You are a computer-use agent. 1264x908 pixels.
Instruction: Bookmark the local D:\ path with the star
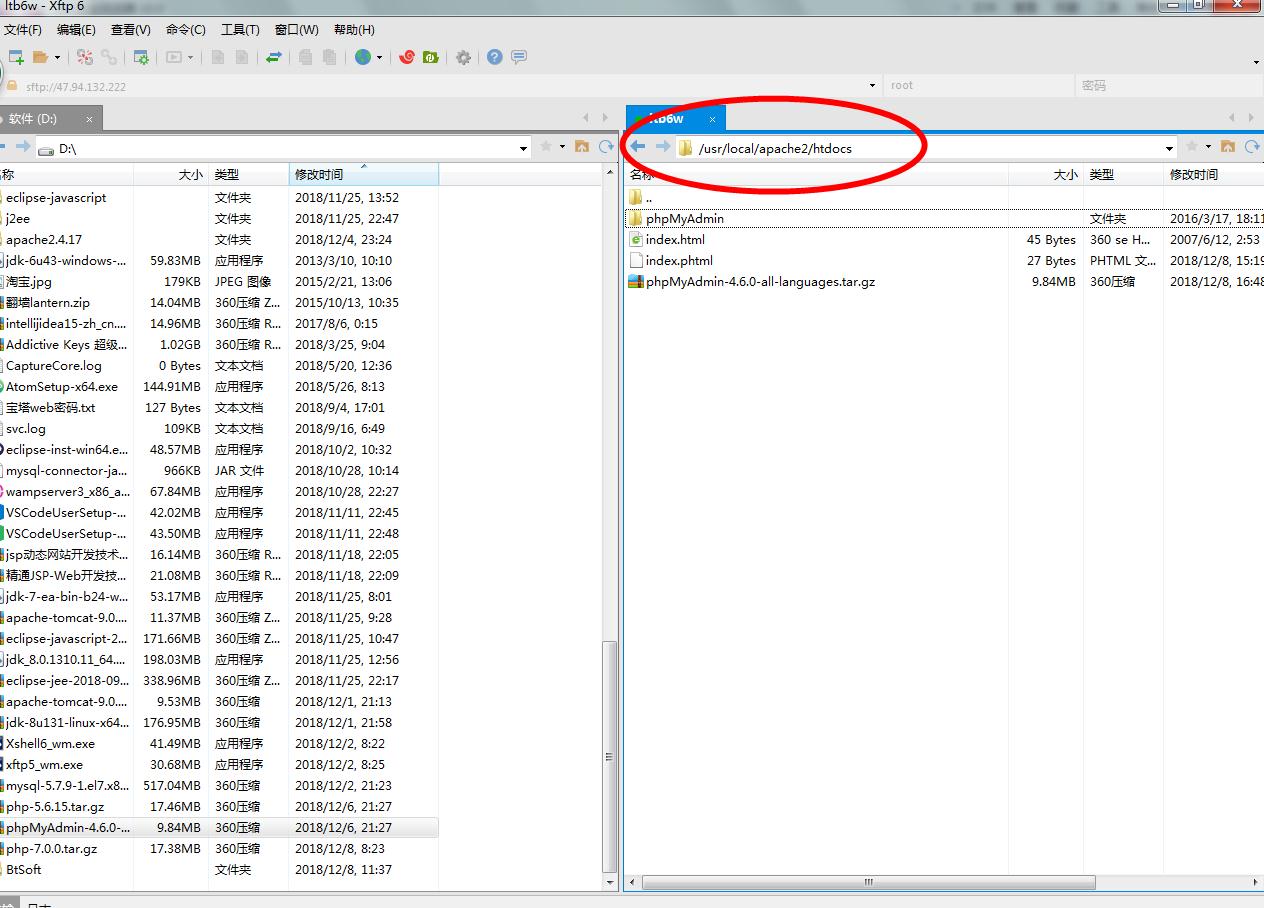point(546,147)
